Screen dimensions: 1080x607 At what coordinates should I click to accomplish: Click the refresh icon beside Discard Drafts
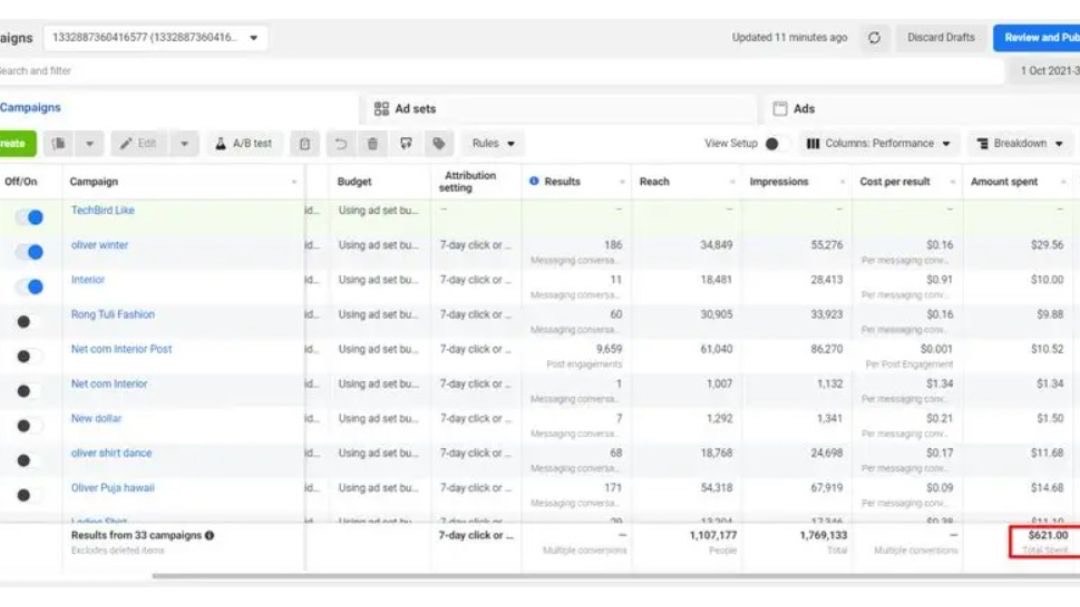click(874, 38)
